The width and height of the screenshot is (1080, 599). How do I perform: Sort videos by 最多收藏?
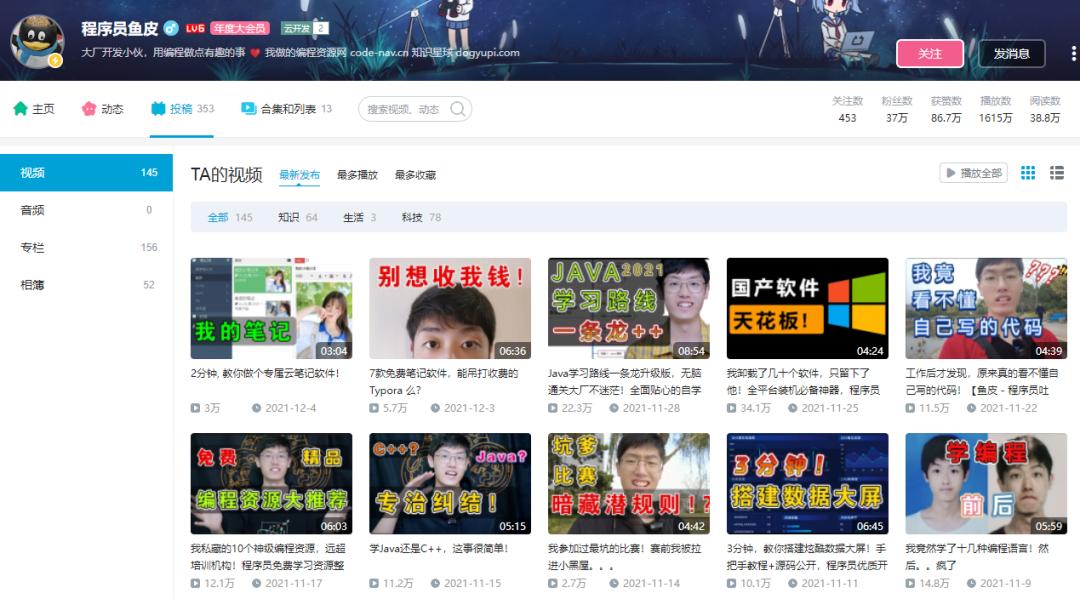pyautogui.click(x=415, y=175)
